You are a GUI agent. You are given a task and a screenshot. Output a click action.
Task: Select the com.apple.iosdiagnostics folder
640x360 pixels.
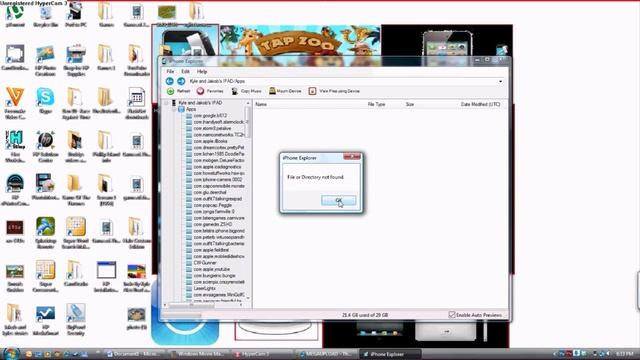pyautogui.click(x=214, y=167)
